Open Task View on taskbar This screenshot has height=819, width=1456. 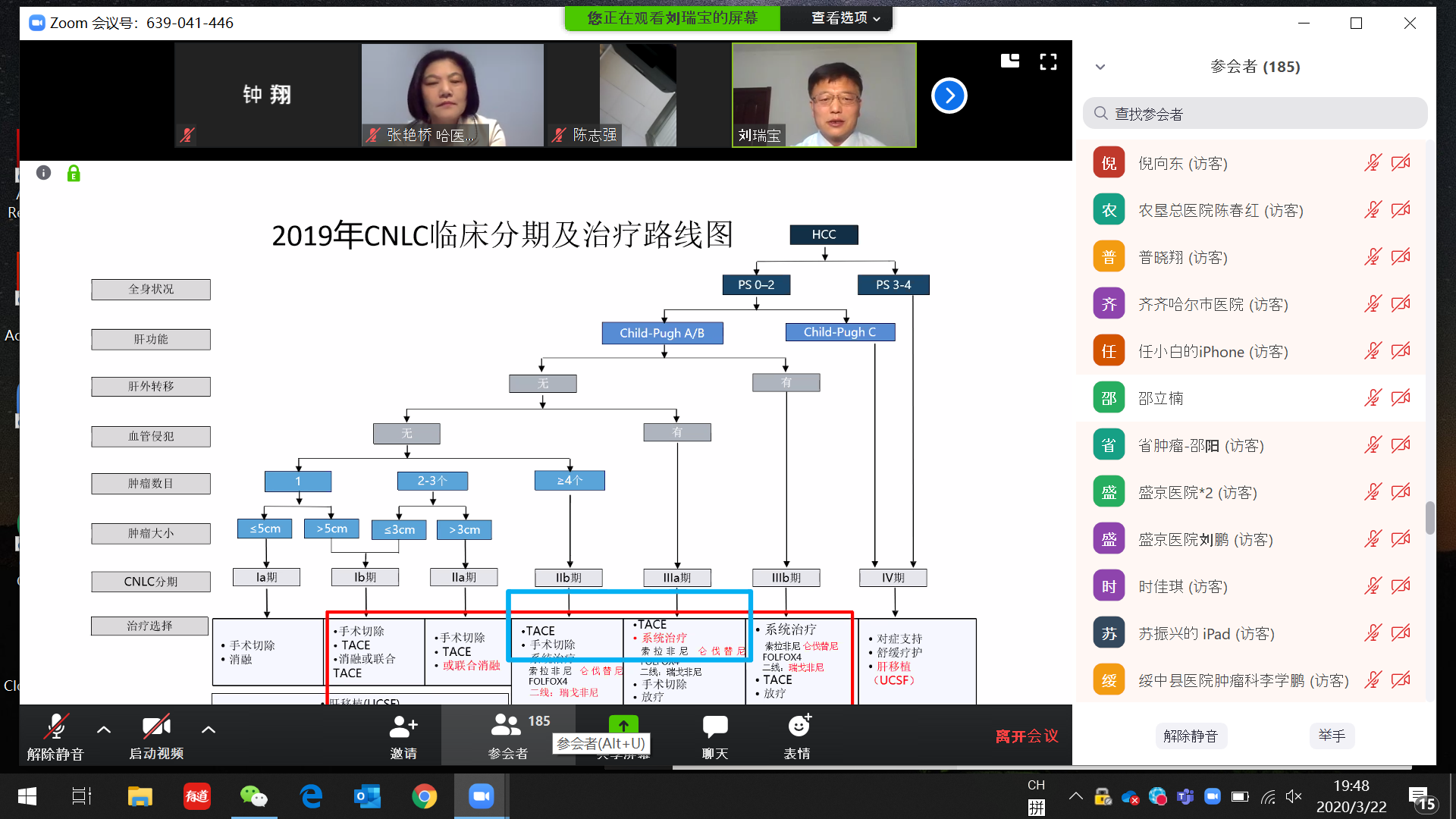[x=81, y=796]
